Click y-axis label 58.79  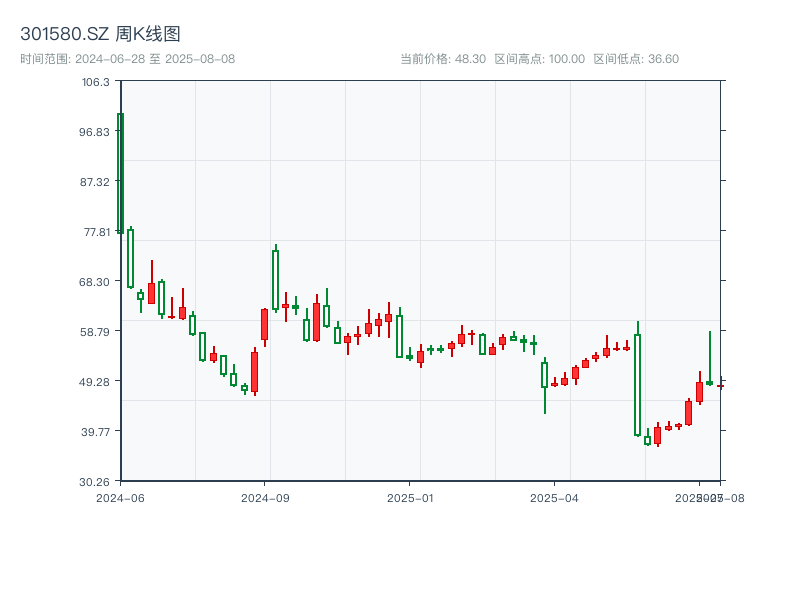click(x=94, y=332)
